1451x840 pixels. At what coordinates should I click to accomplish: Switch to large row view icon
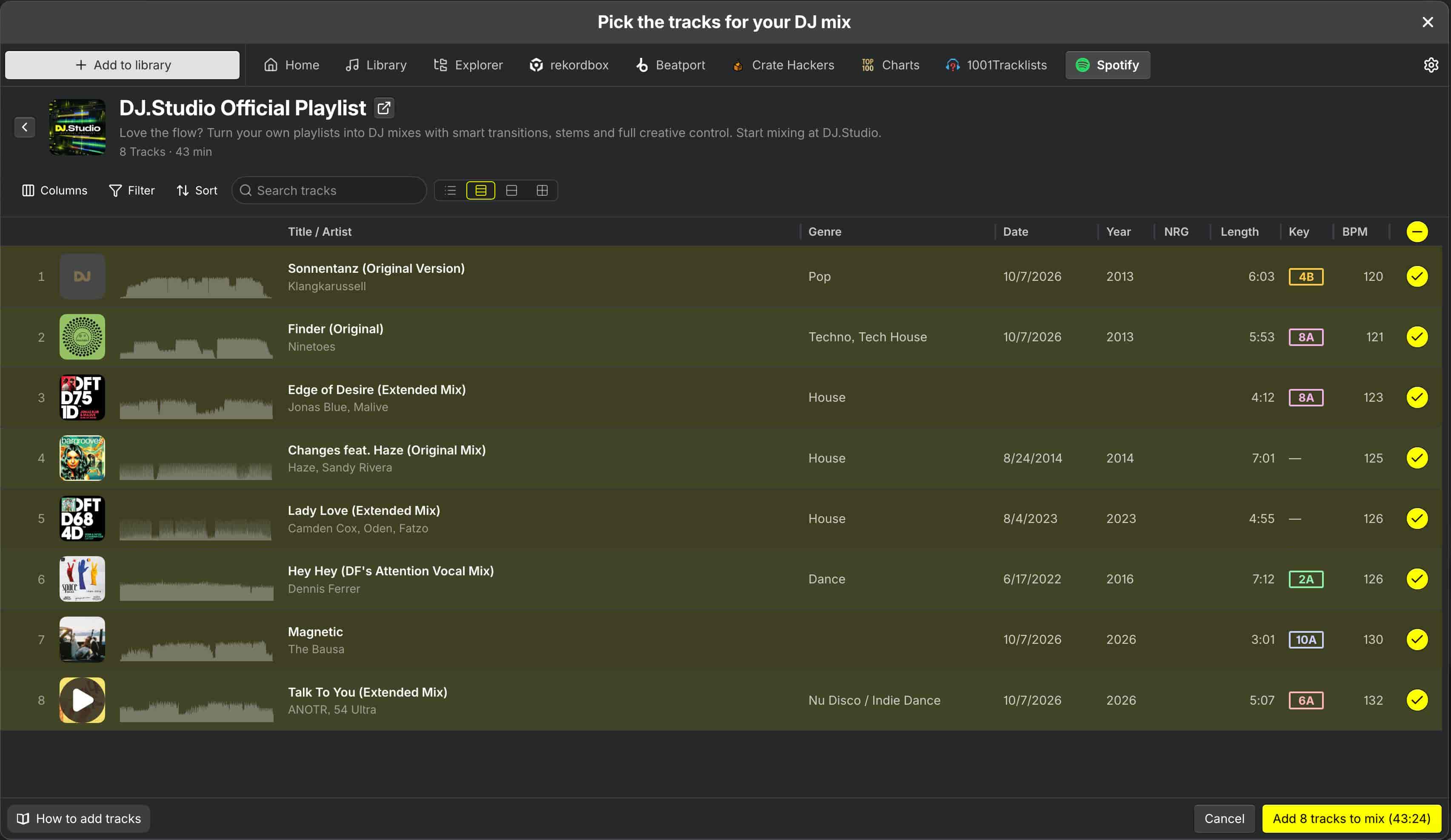[x=511, y=191]
